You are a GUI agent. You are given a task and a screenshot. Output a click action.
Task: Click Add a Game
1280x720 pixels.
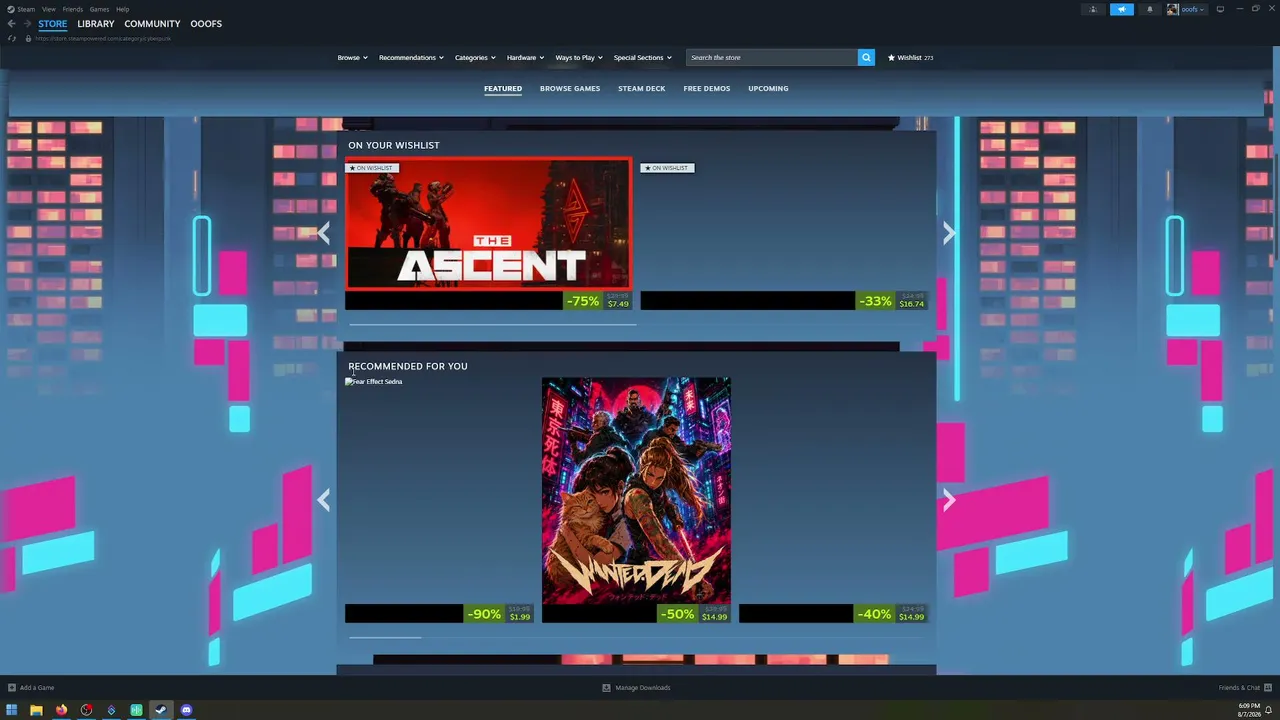point(37,688)
